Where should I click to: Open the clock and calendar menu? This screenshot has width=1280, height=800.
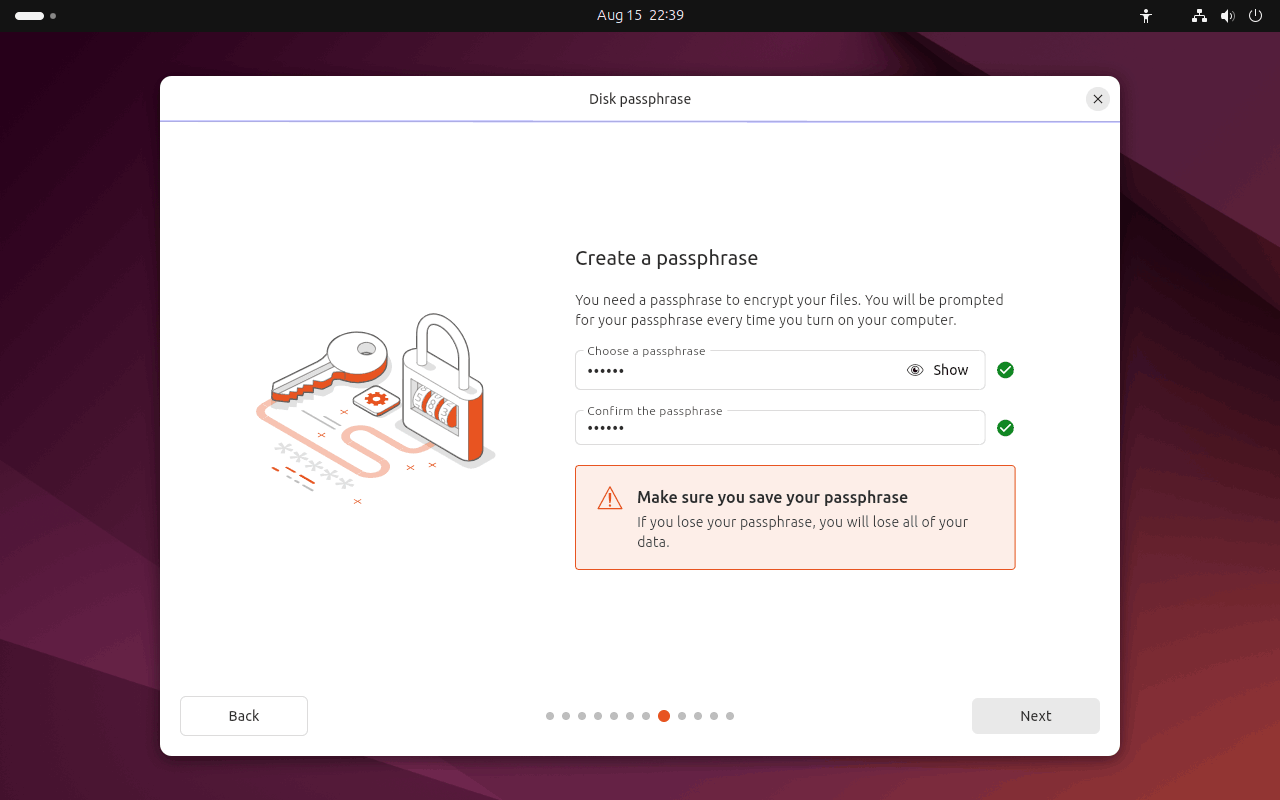[x=640, y=16]
